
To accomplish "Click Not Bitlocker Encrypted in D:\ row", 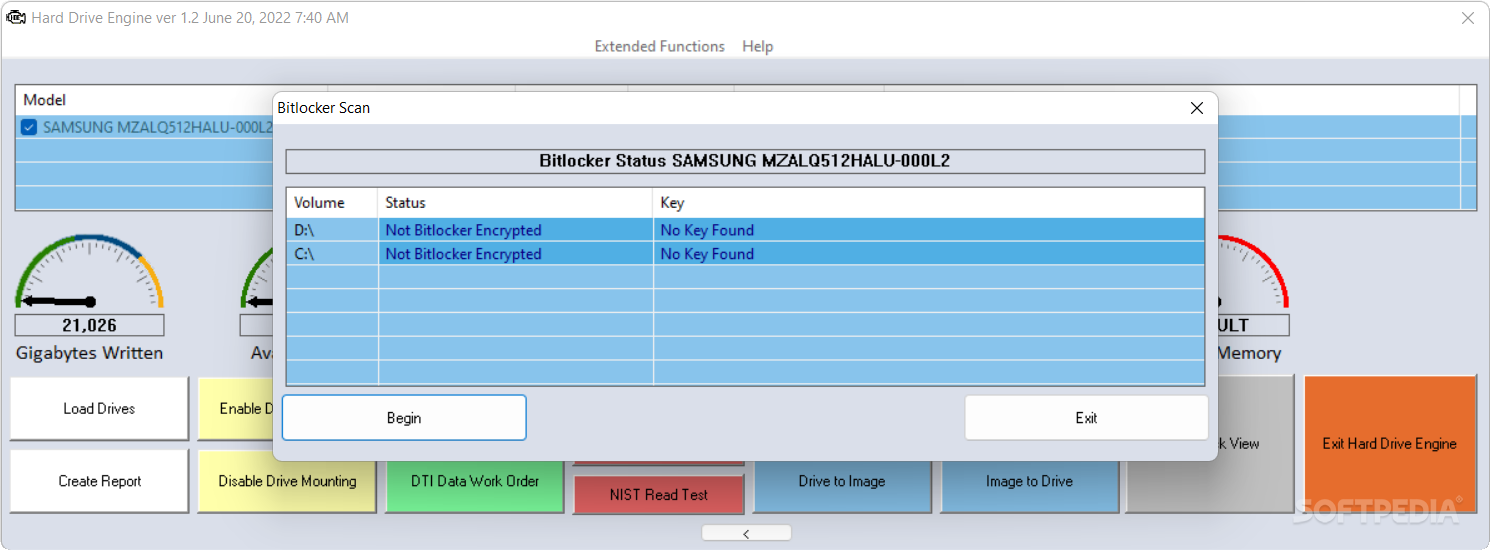I will pos(463,230).
